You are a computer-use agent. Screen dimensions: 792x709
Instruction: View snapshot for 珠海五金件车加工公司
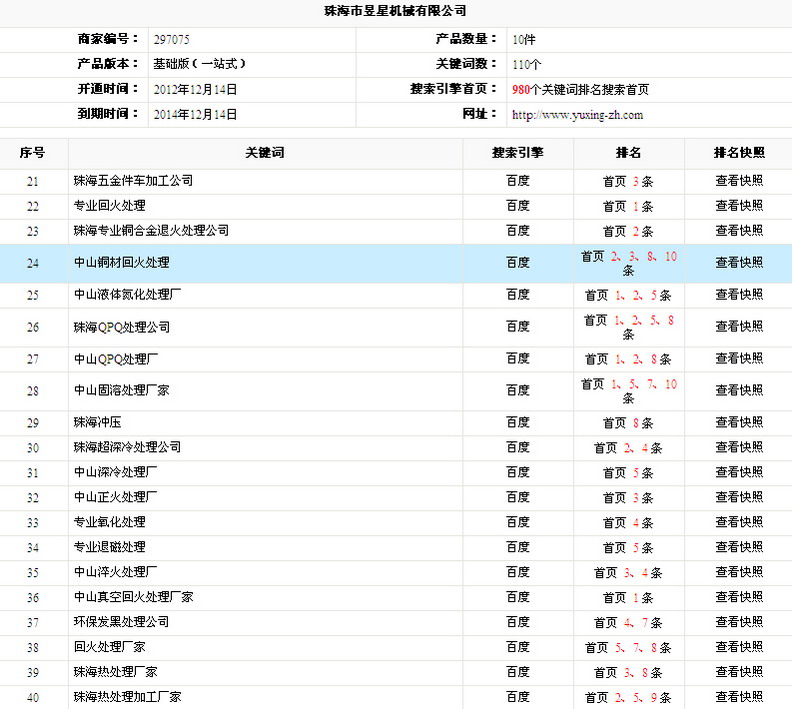(739, 181)
